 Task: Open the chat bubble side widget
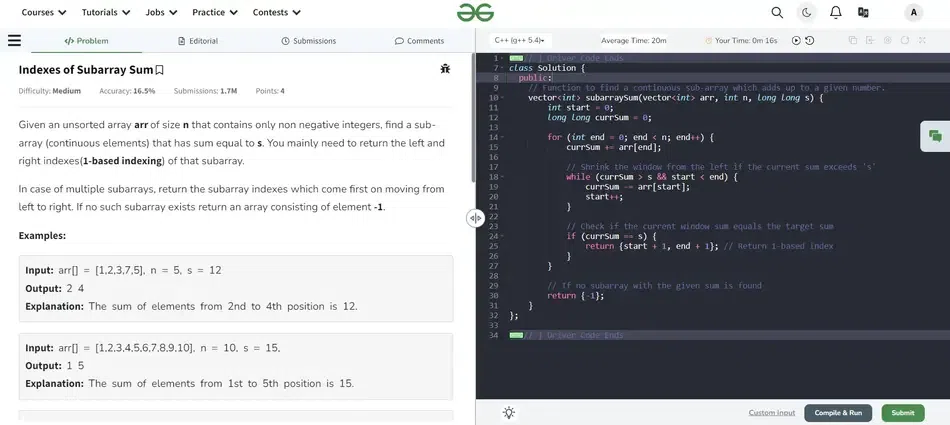[x=935, y=136]
